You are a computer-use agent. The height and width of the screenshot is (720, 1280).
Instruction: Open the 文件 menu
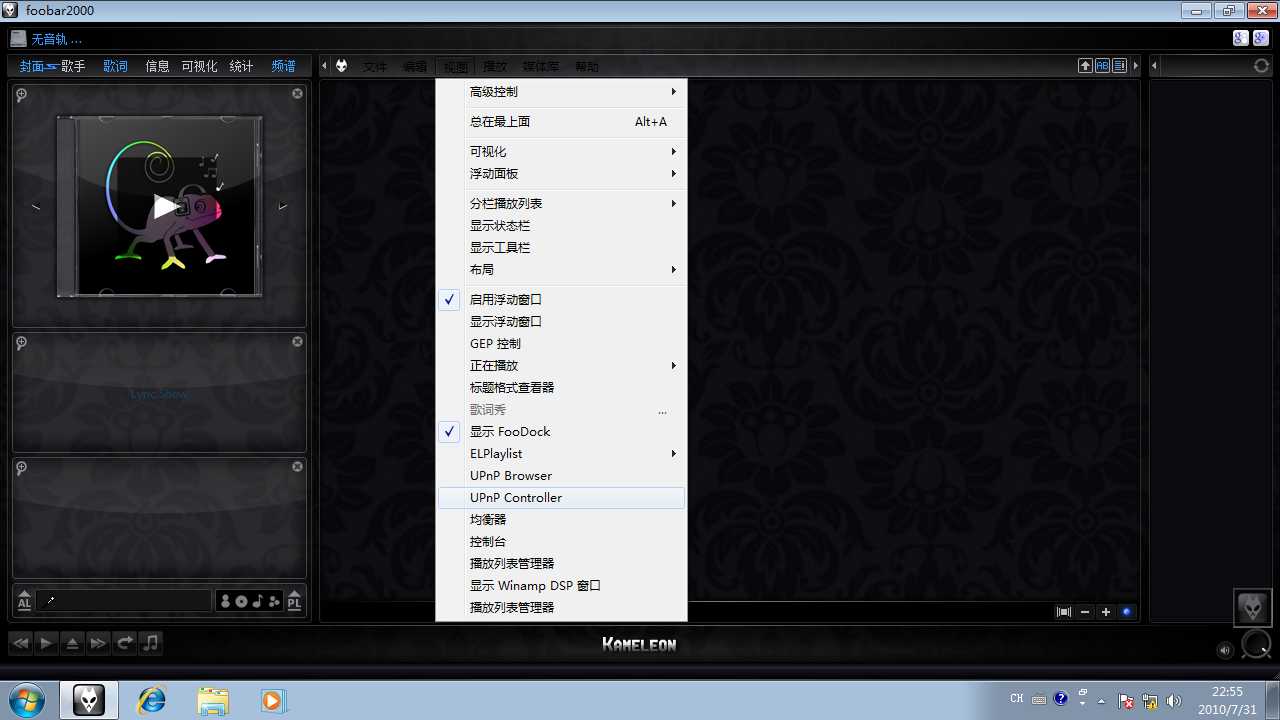(x=375, y=67)
